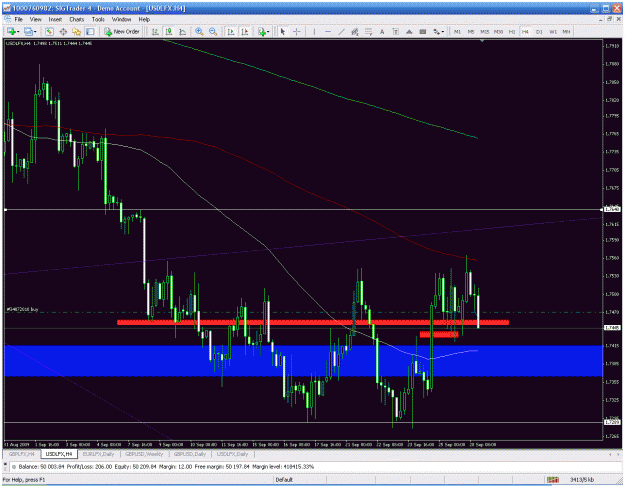Switch to M5 timeframe

471,31
